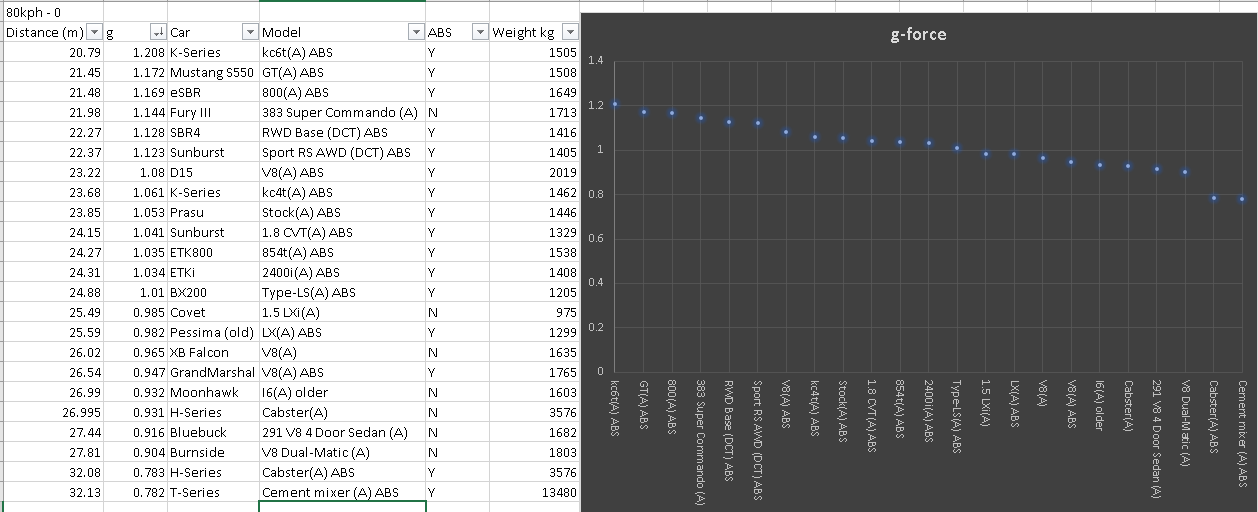The height and width of the screenshot is (512, 1258).
Task: Select the BX200 car cell
Action: tap(213, 292)
